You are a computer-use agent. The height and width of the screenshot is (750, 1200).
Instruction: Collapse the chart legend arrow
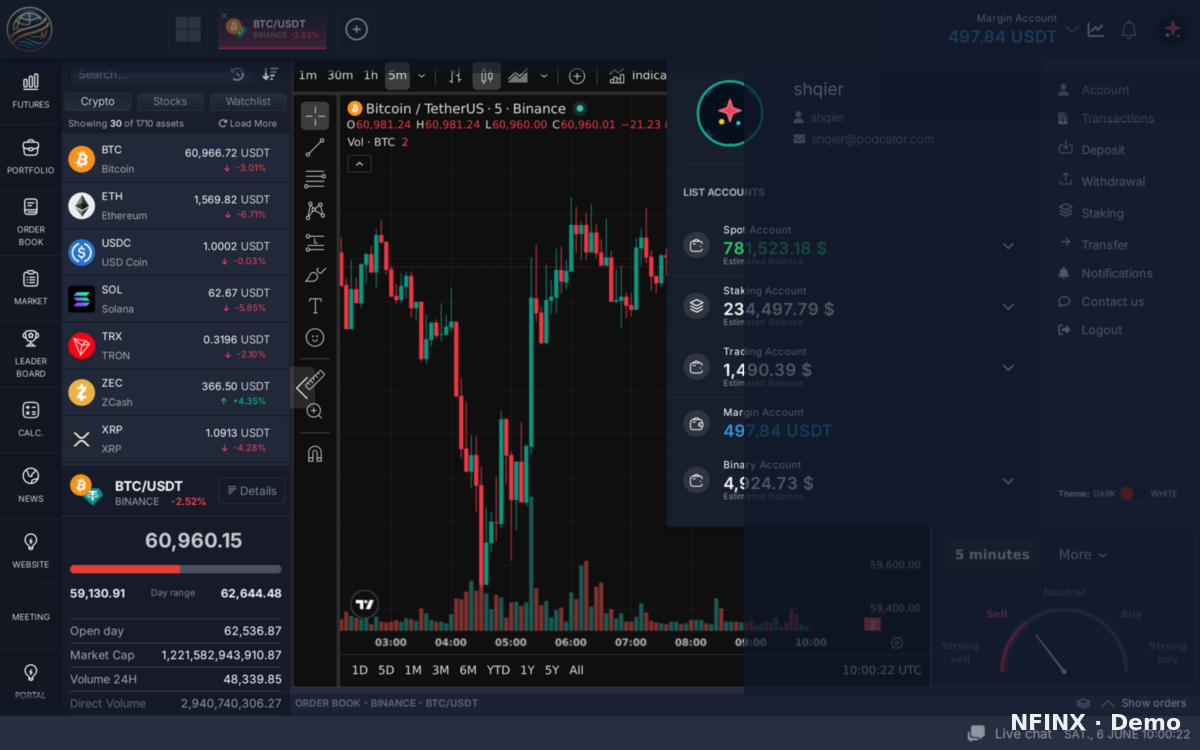359,164
